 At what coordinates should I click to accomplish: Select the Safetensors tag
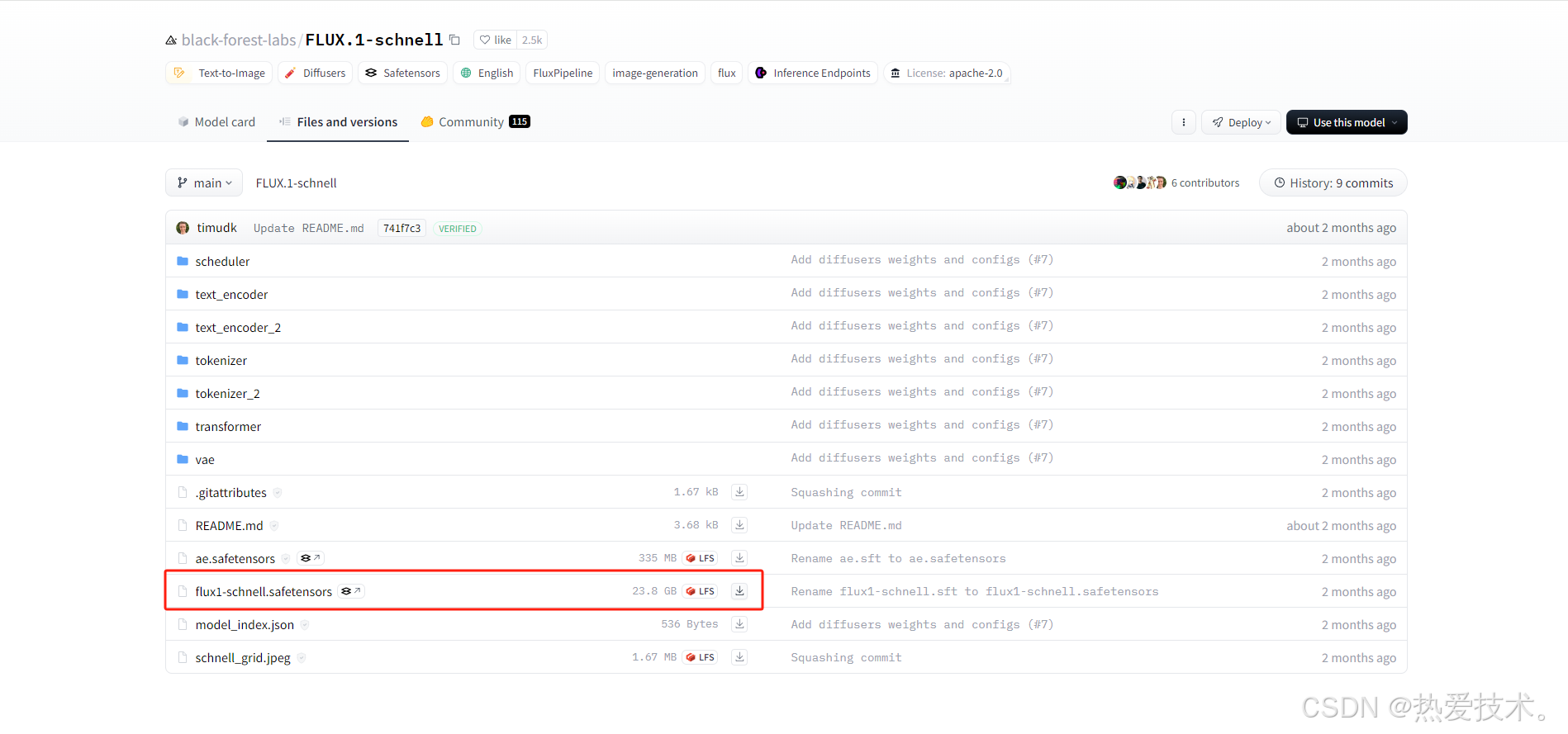click(x=402, y=73)
